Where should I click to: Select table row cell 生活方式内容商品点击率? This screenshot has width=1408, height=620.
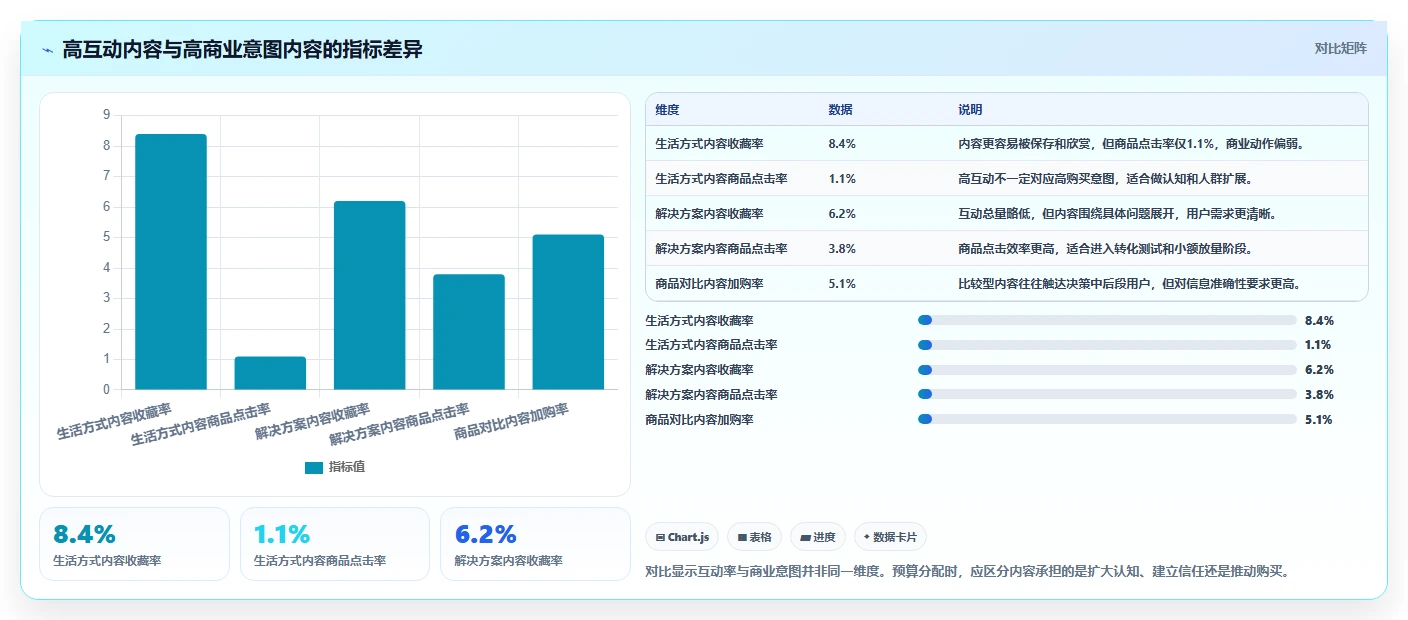pos(721,179)
